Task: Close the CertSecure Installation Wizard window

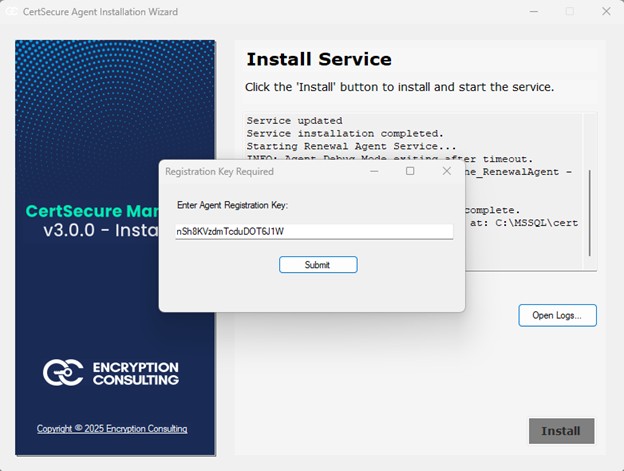Action: pyautogui.click(x=606, y=12)
